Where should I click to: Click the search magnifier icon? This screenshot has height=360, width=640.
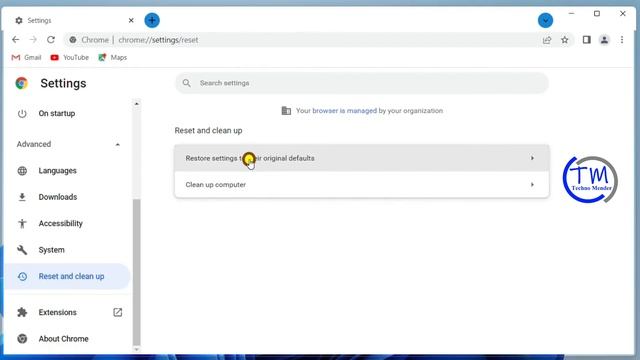[x=187, y=83]
